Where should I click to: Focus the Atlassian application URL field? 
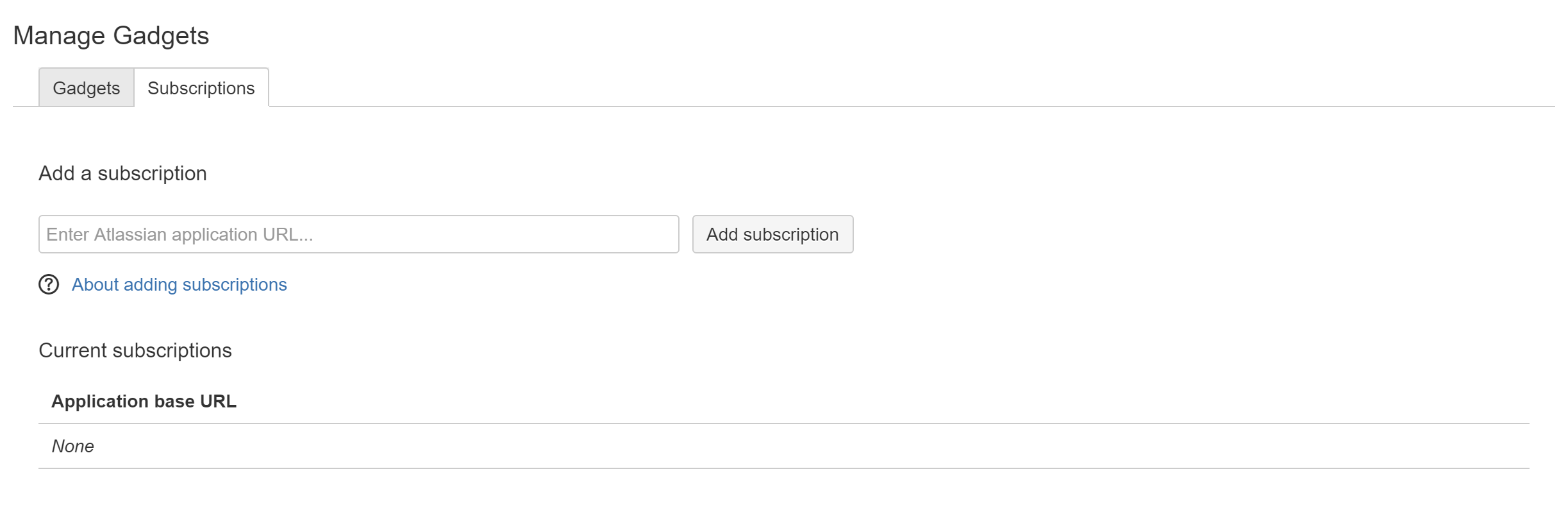coord(358,234)
